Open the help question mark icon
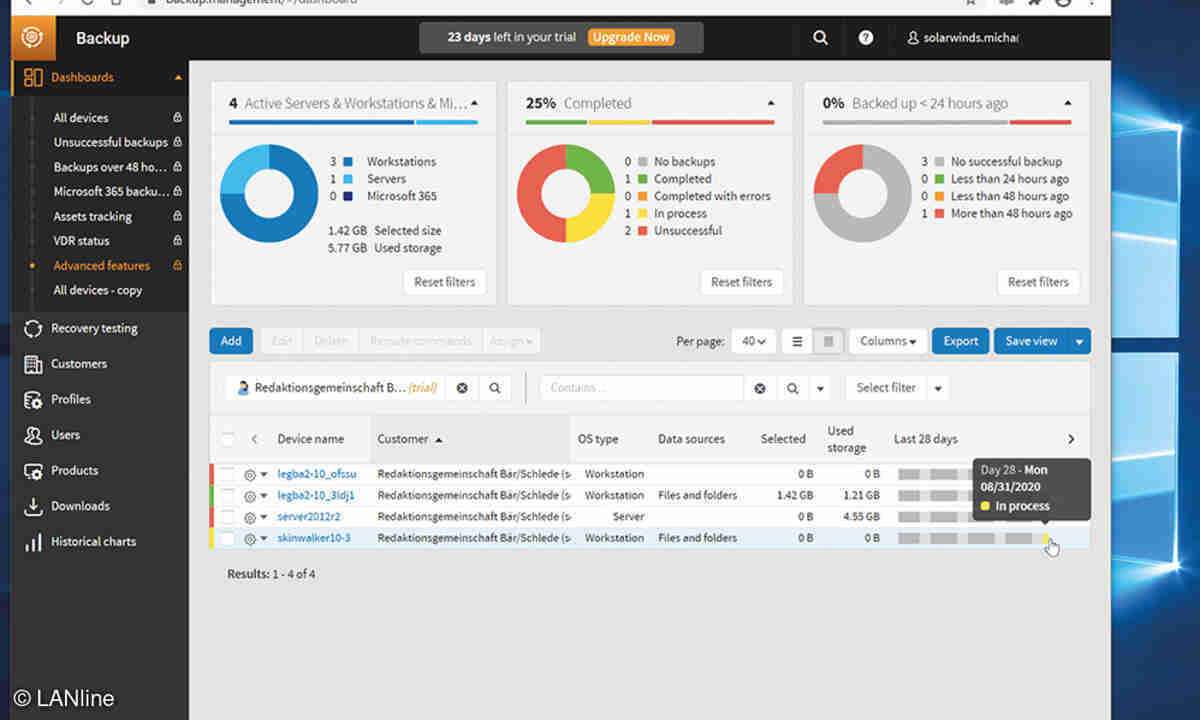Screen dimensions: 1200x720 [x=866, y=38]
